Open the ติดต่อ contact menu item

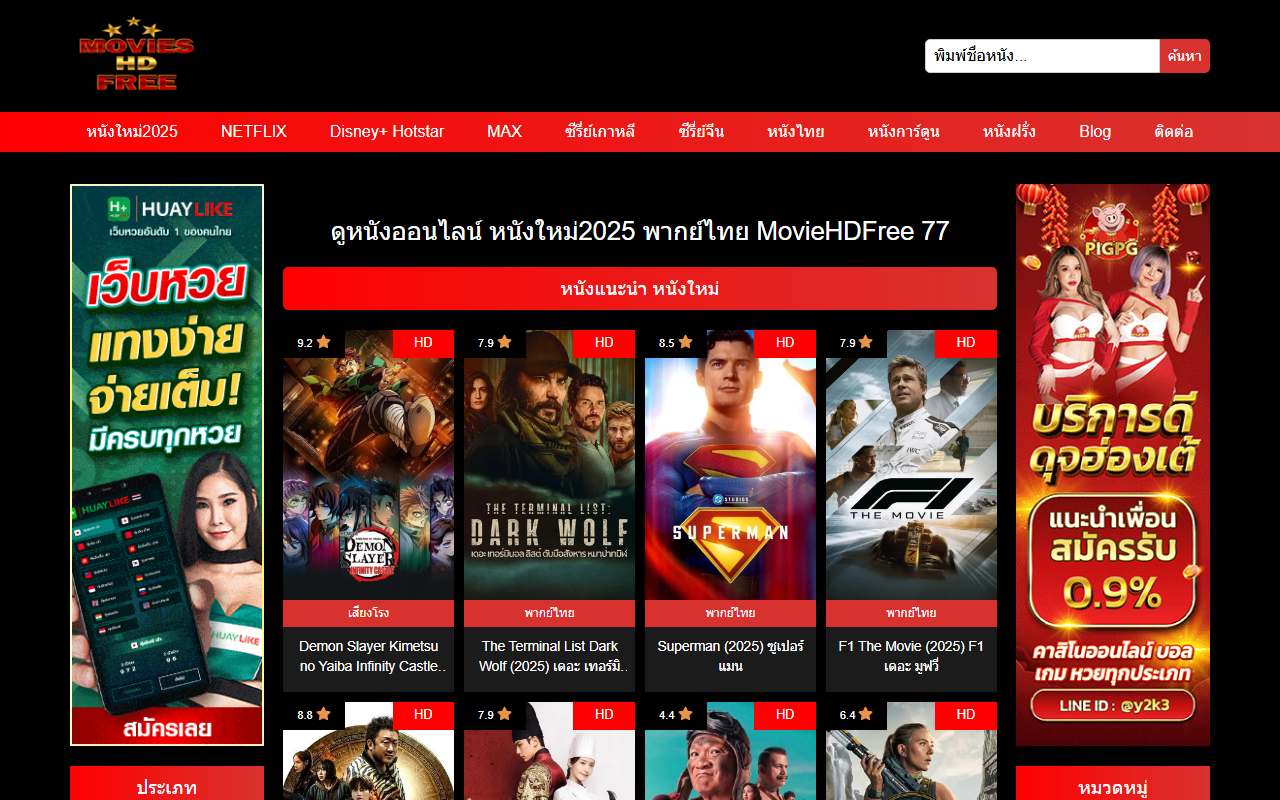click(x=1174, y=132)
